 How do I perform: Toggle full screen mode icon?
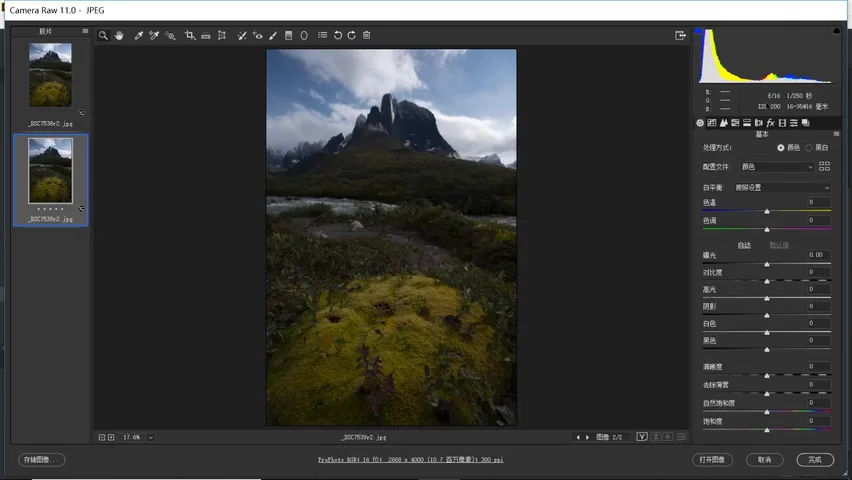coord(680,35)
